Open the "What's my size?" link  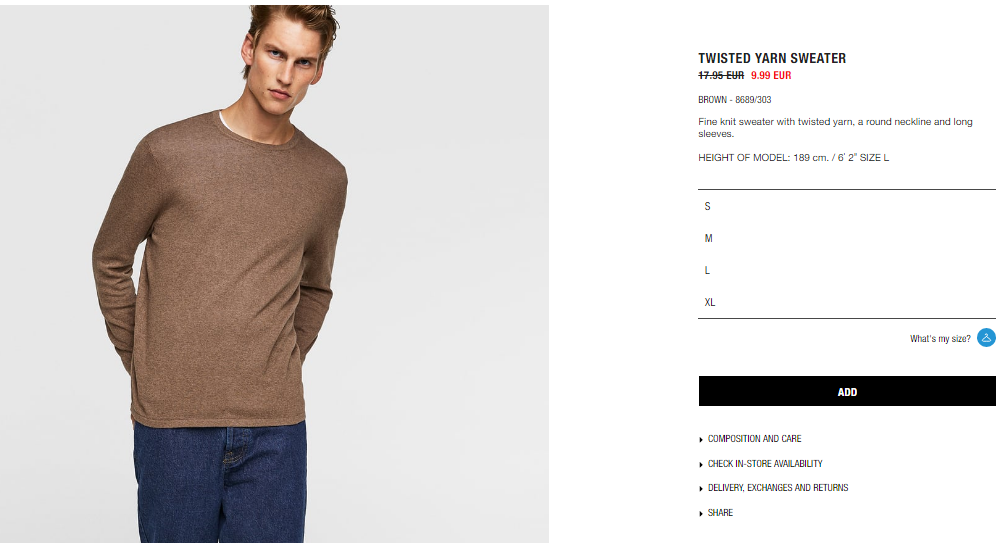click(x=940, y=339)
